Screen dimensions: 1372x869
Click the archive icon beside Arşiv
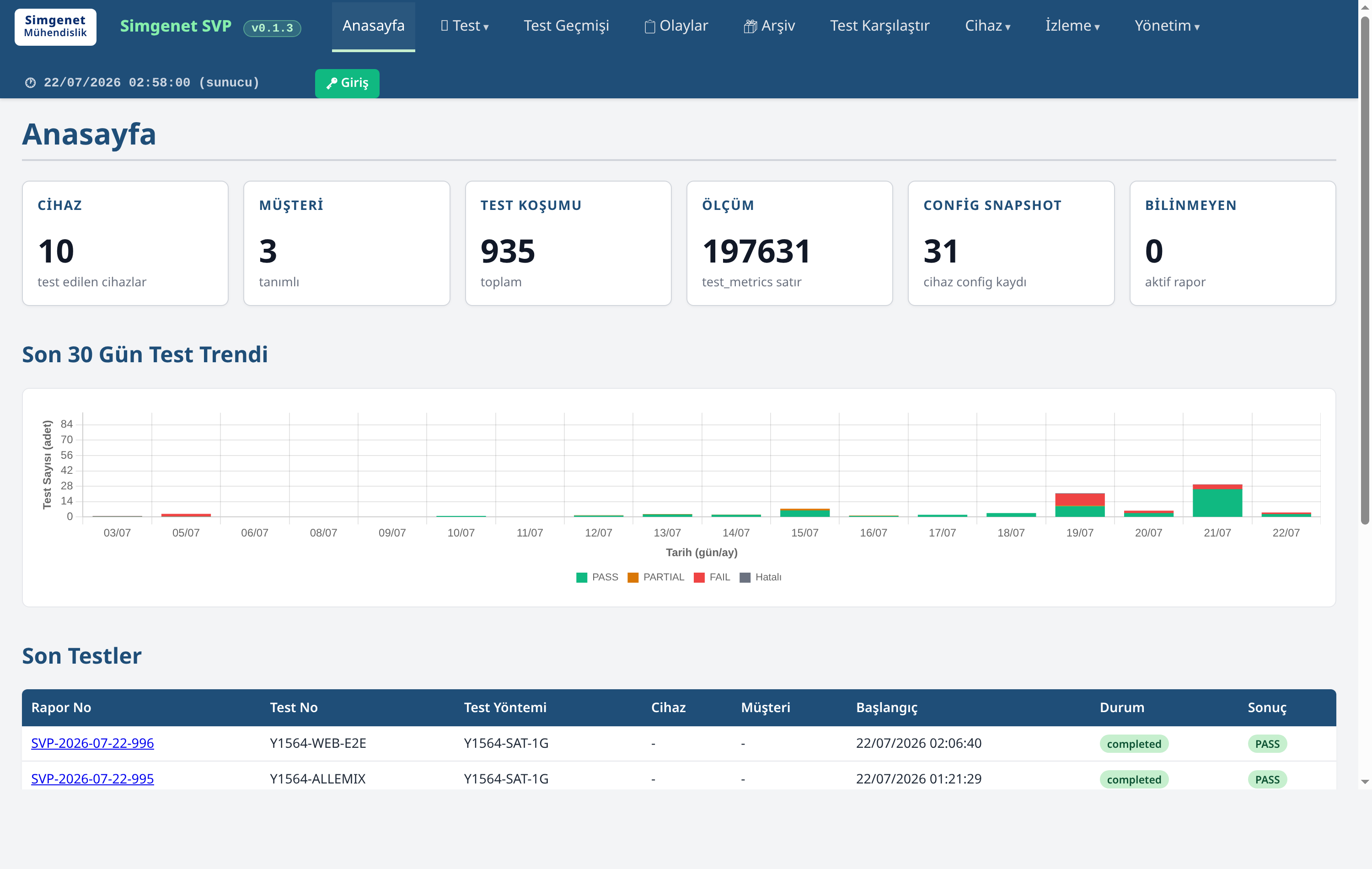[750, 27]
